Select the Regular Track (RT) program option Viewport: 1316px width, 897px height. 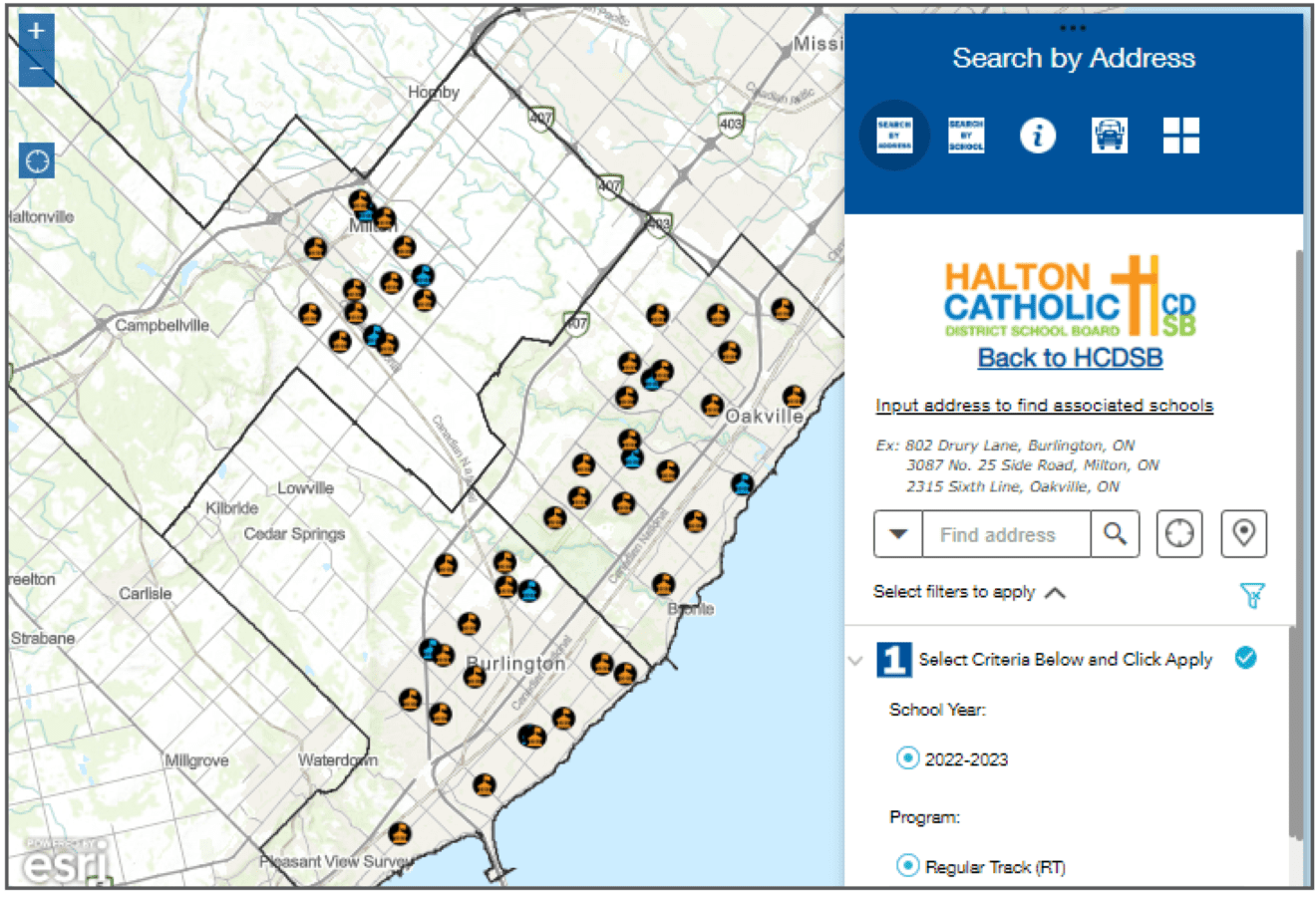pos(906,867)
